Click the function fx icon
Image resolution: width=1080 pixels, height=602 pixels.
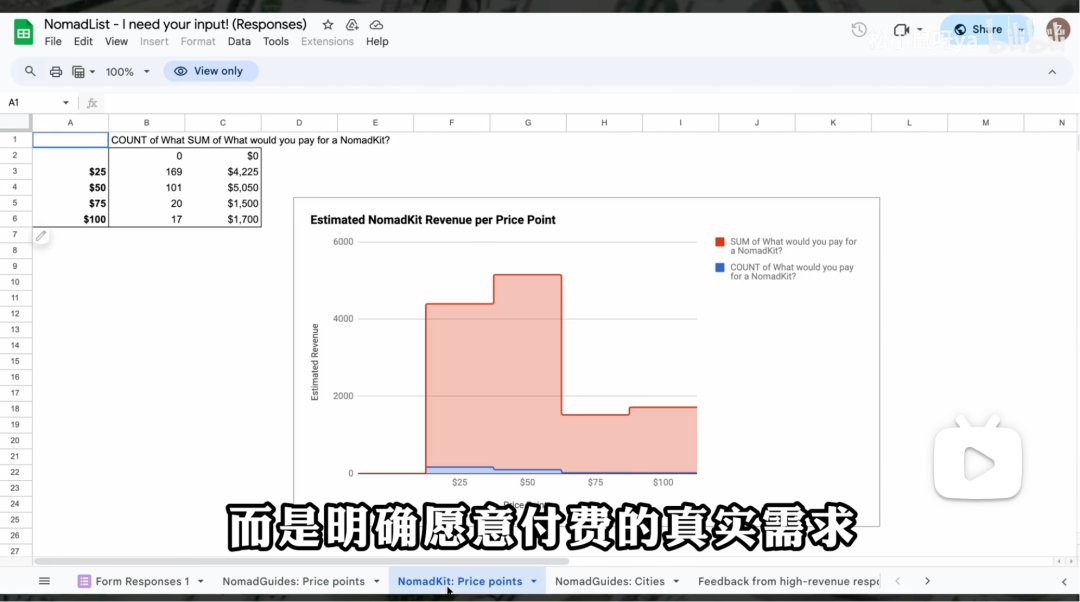tap(92, 103)
